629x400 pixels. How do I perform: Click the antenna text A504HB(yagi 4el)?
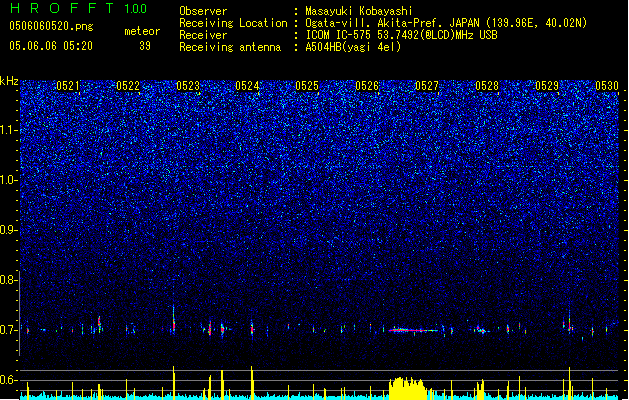click(353, 47)
